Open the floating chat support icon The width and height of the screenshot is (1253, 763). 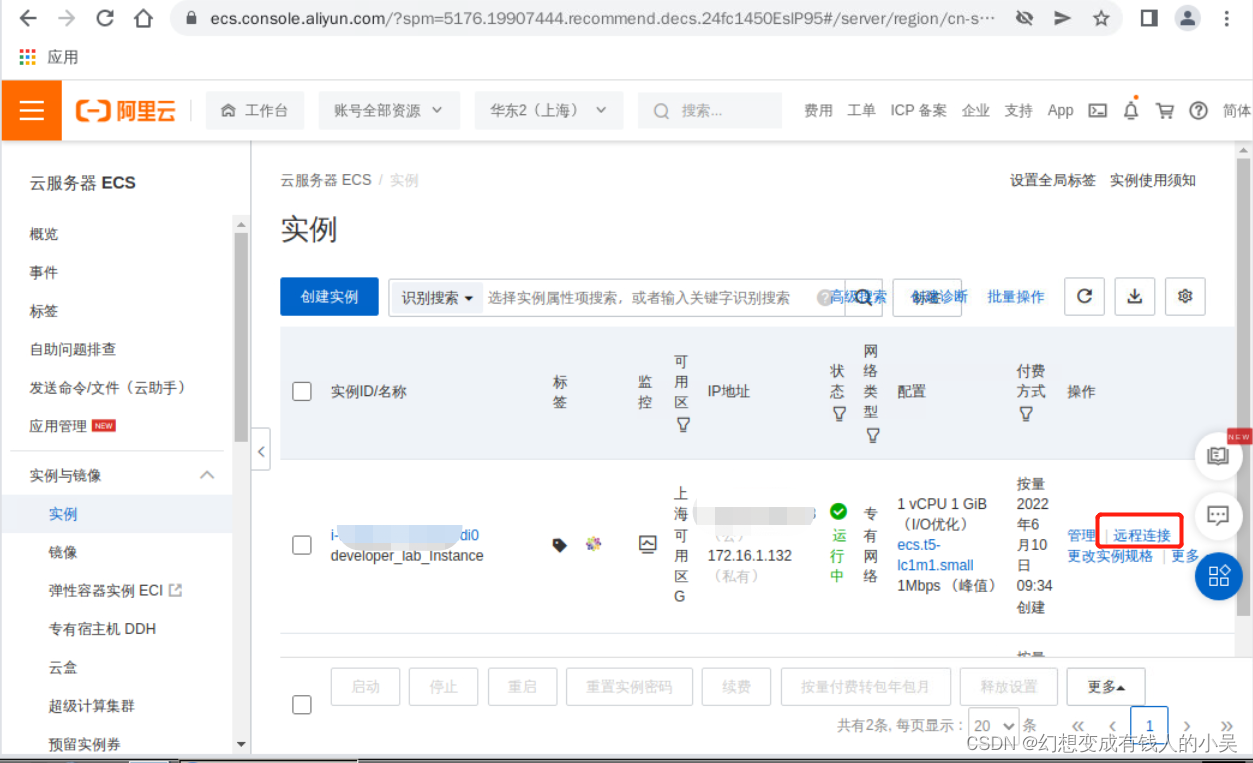point(1218,516)
